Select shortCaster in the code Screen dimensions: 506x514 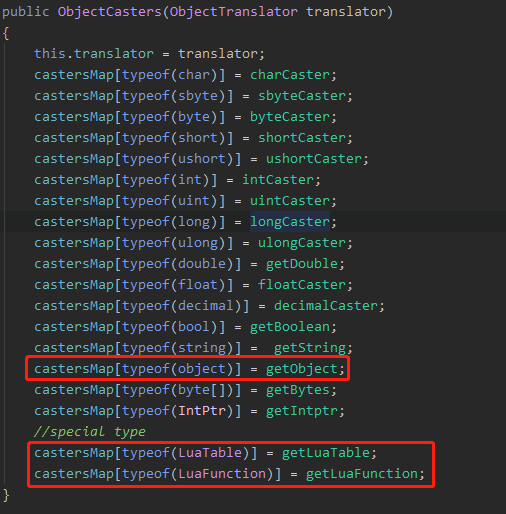coord(302,138)
